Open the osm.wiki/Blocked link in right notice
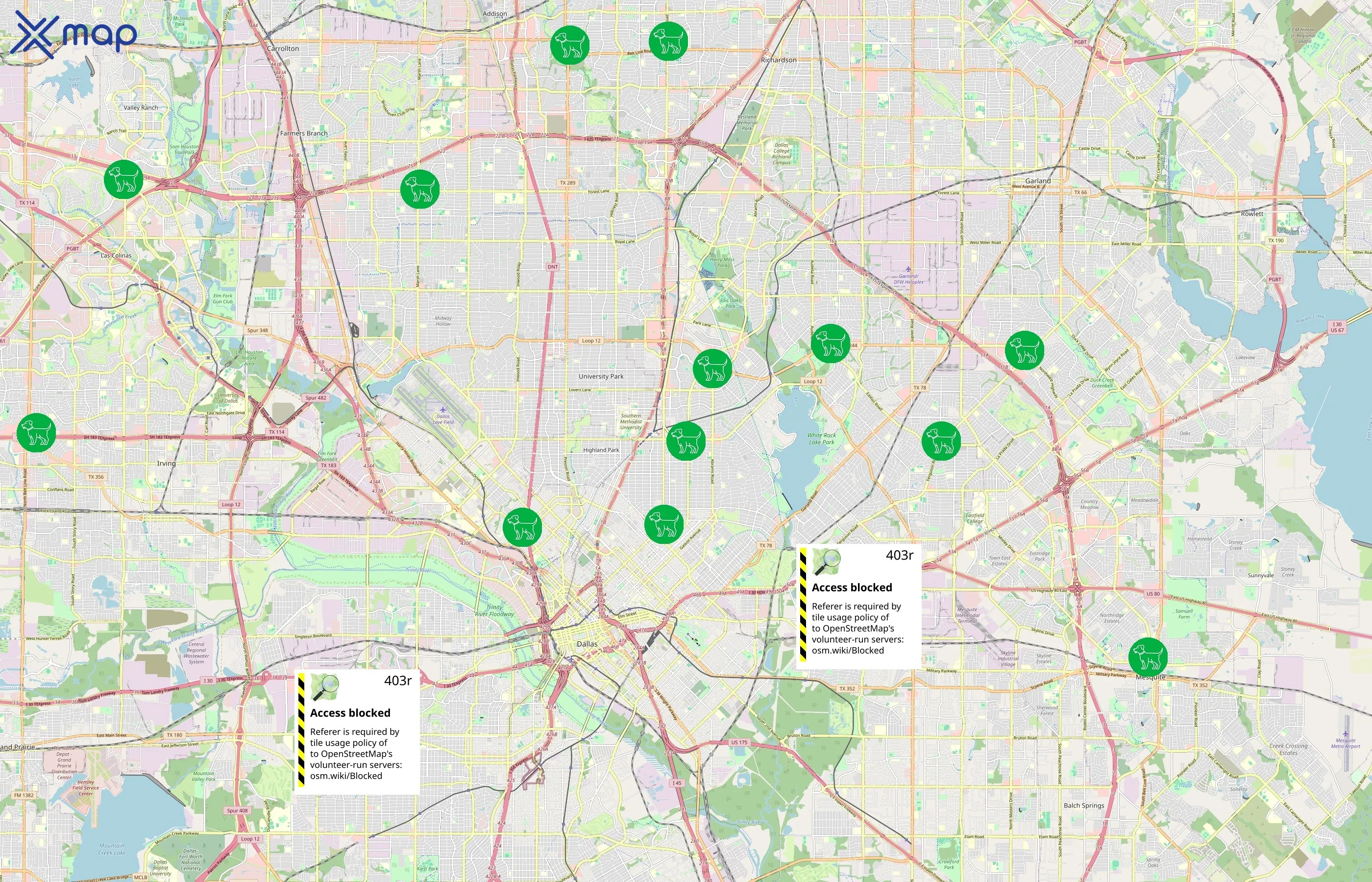Screen dimensions: 1372x882 coord(848,651)
